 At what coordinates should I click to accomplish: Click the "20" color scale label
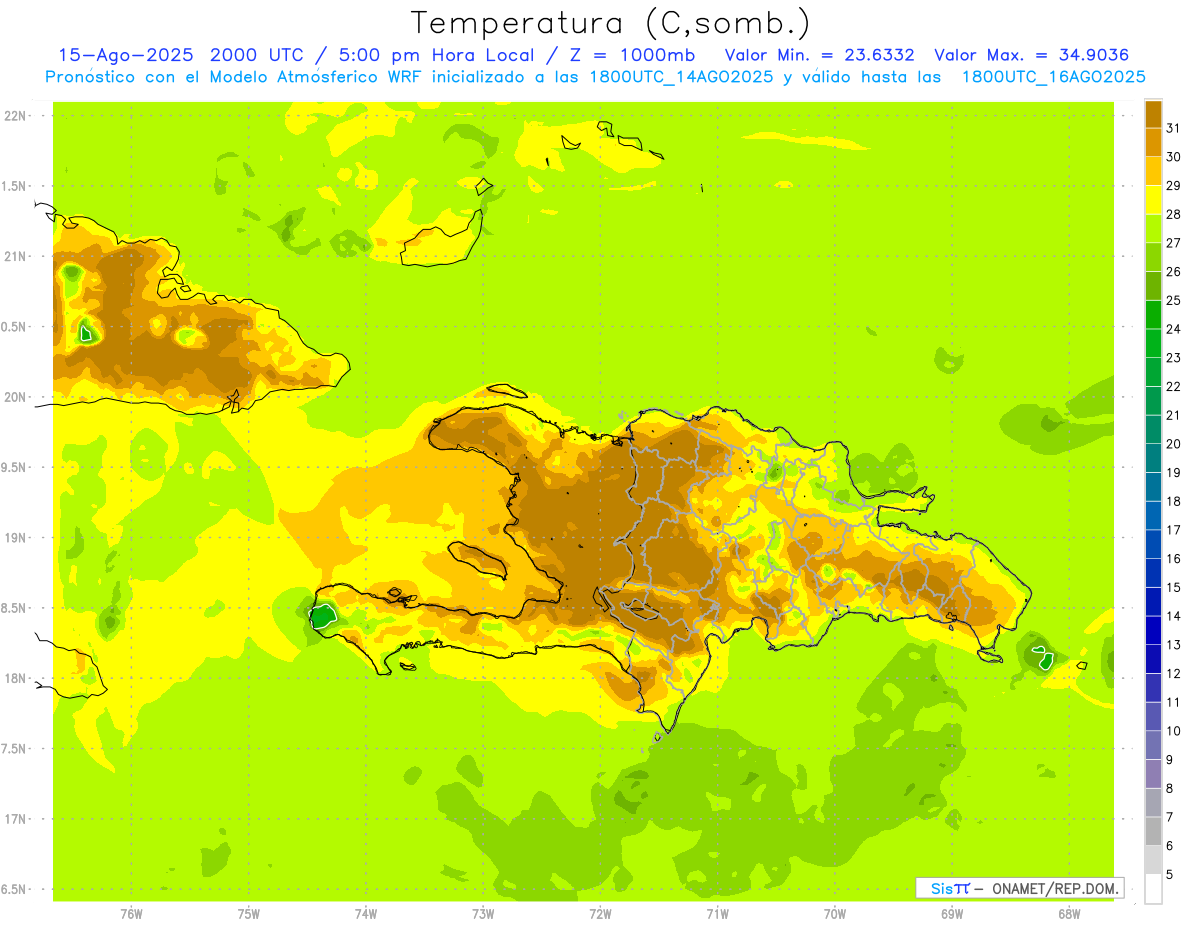tap(1174, 444)
